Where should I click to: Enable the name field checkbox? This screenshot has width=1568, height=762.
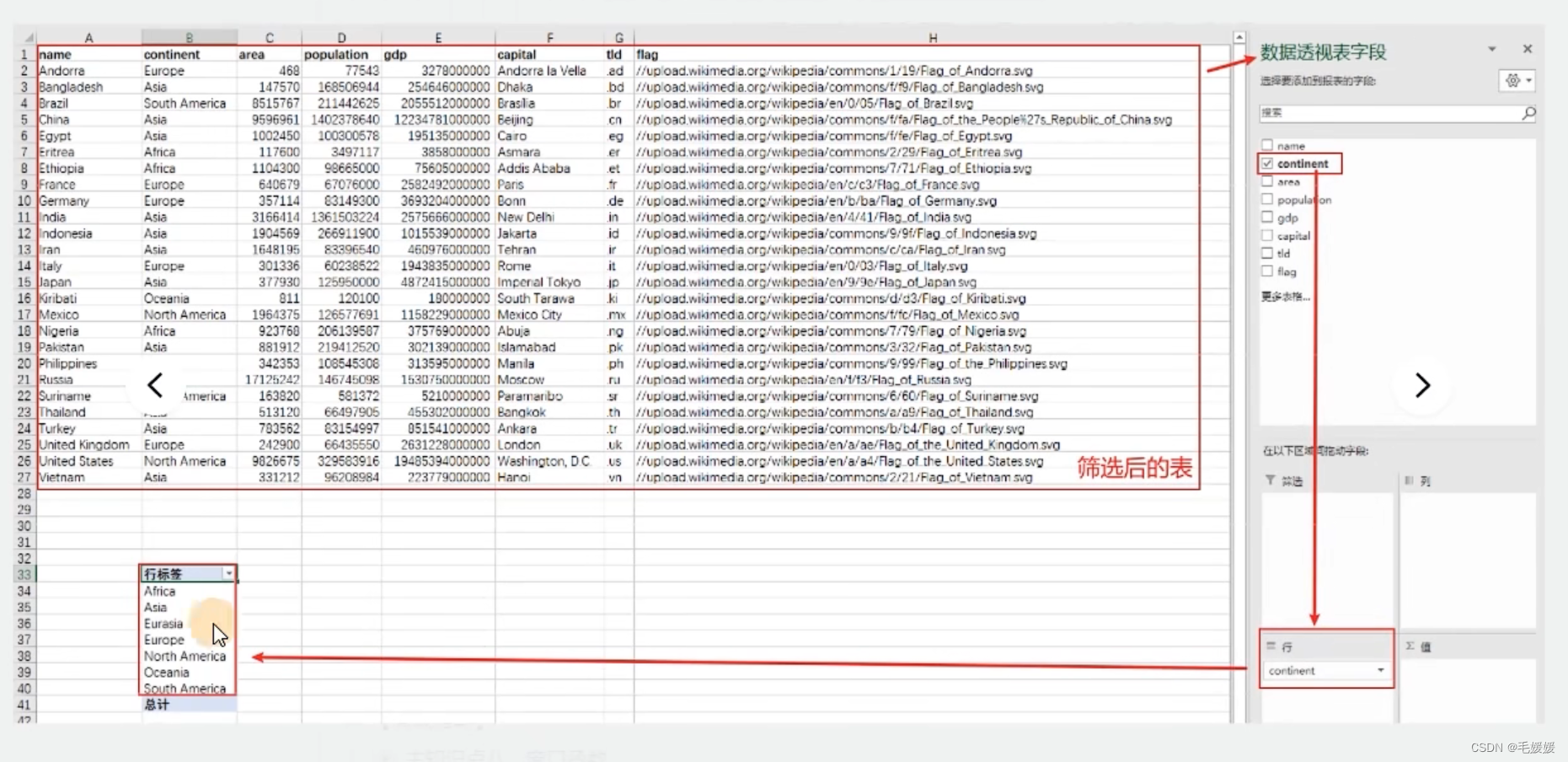[x=1267, y=146]
